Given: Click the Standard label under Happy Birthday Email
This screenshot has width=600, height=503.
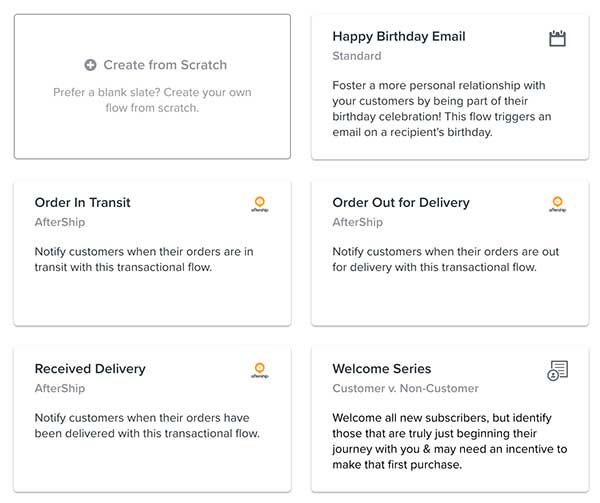Looking at the screenshot, I should pyautogui.click(x=356, y=56).
